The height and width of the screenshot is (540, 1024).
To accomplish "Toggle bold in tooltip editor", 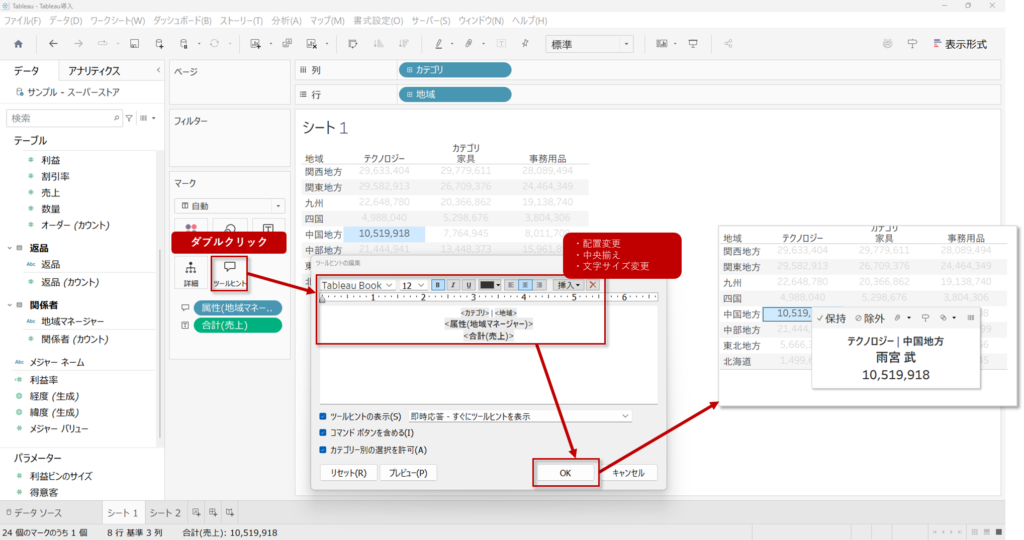I will coord(437,285).
